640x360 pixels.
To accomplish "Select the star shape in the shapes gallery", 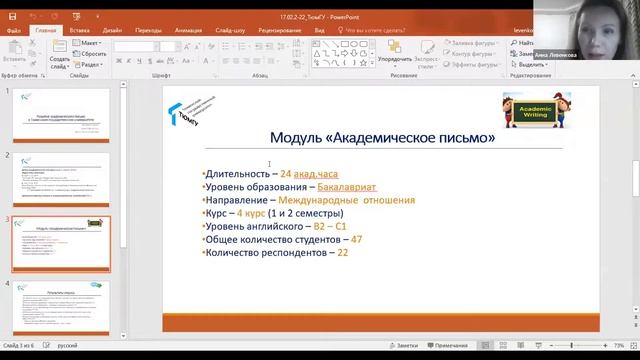I will click(x=363, y=63).
